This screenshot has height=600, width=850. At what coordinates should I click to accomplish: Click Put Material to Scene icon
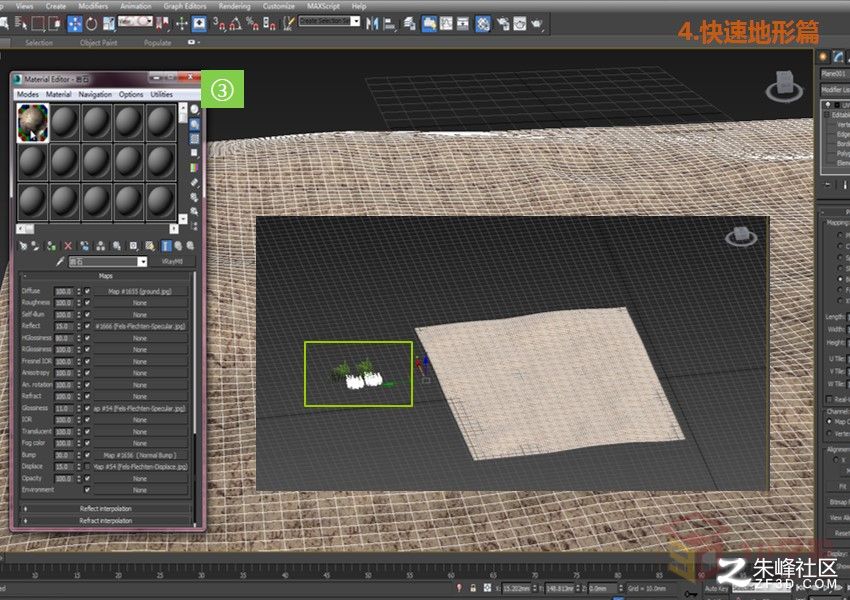tap(35, 246)
